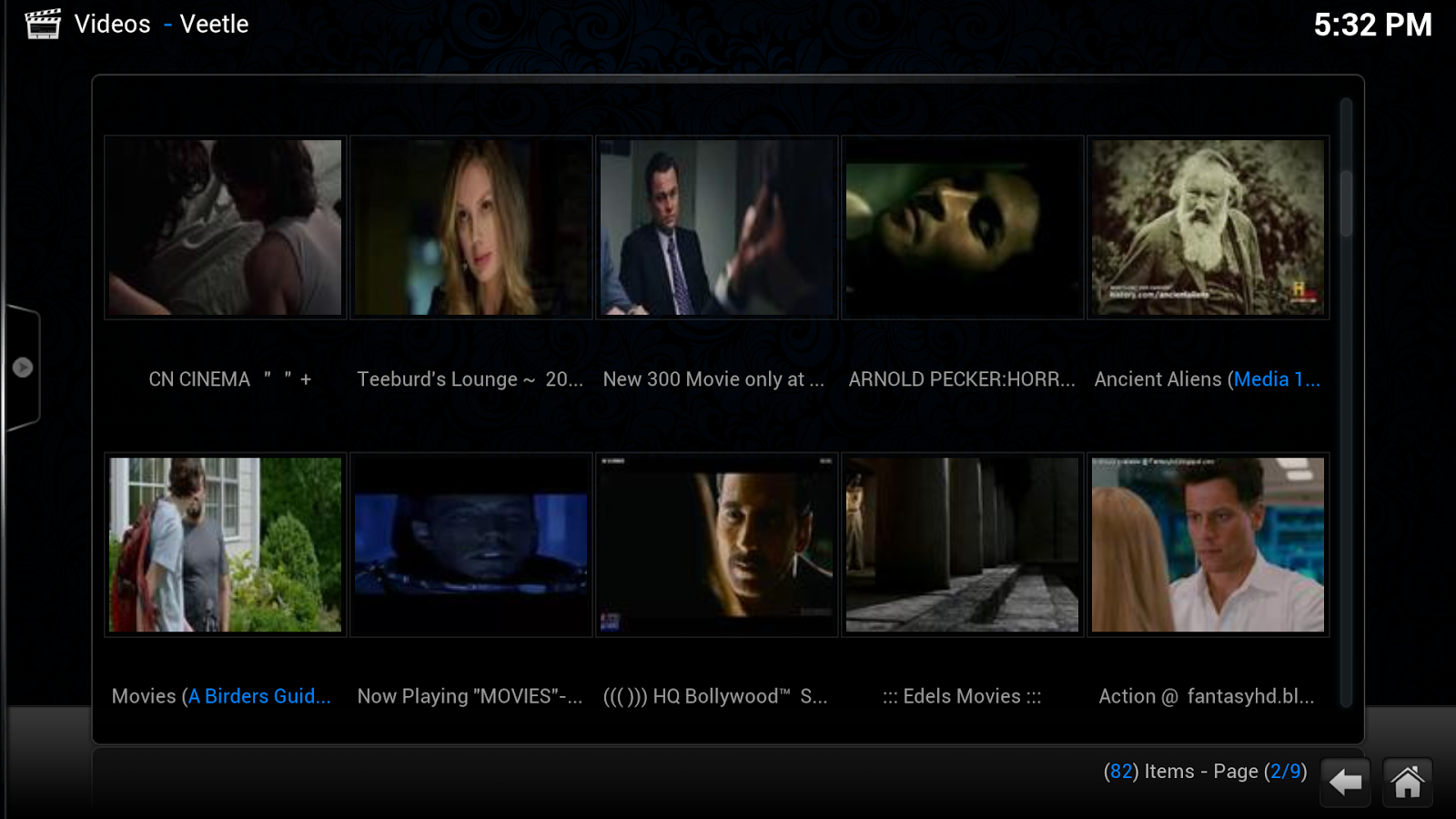The width and height of the screenshot is (1456, 819).
Task: Open the HQ Bollywood channel thumbnail
Action: [x=717, y=544]
